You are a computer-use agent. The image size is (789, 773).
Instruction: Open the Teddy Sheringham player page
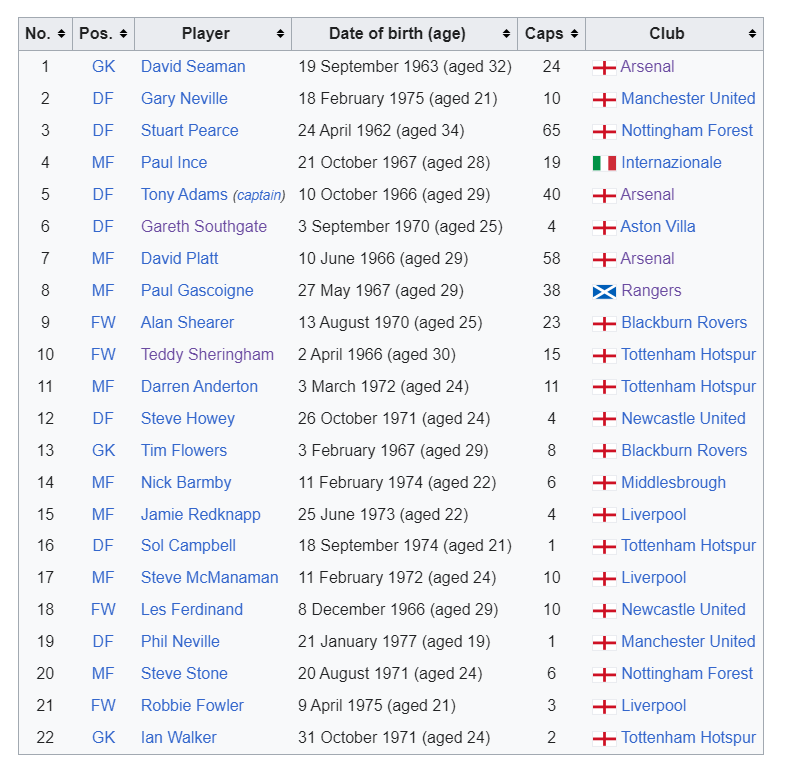[207, 354]
